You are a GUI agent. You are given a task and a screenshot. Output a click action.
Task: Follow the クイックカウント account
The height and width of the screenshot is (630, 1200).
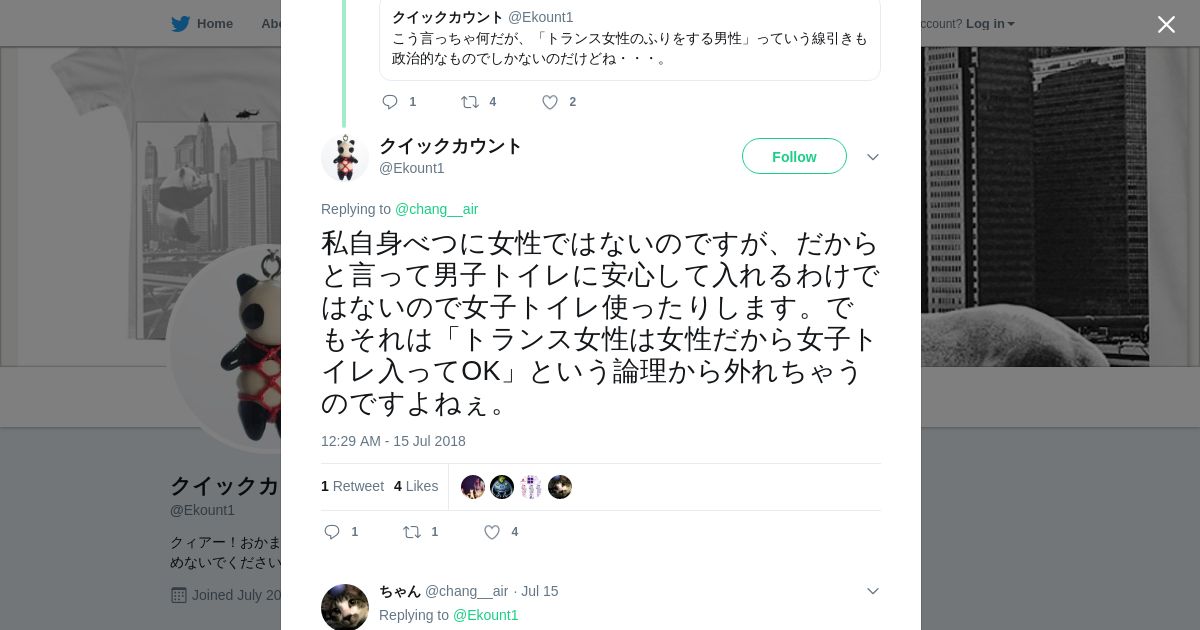coord(794,157)
